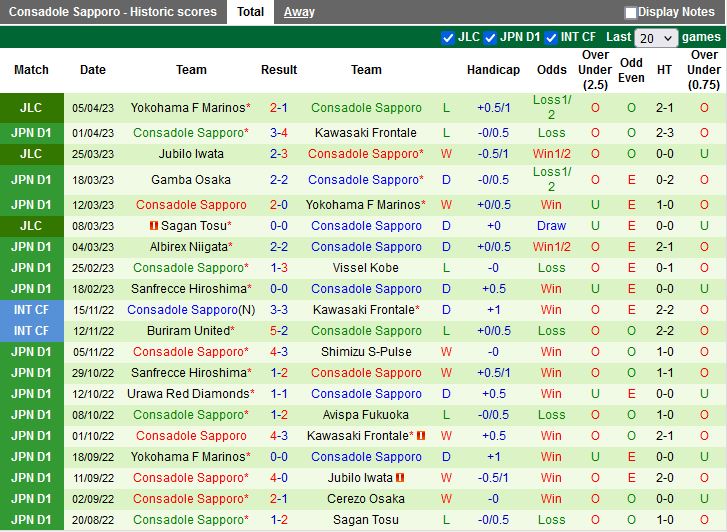
Task: Click the 2-1 result on 05/04/23
Action: coord(279,108)
